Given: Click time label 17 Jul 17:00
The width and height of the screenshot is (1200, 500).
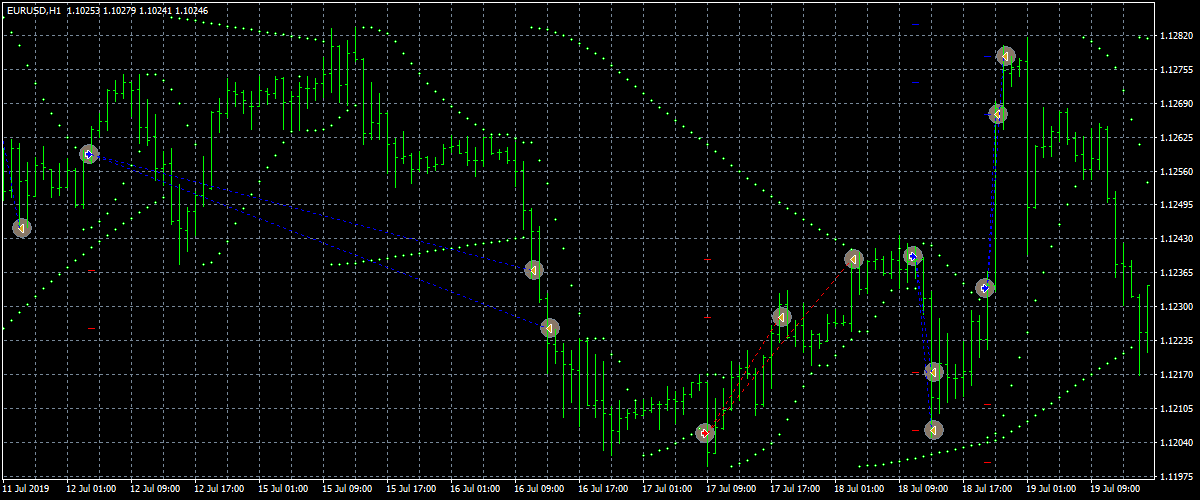Looking at the screenshot, I should pos(794,490).
